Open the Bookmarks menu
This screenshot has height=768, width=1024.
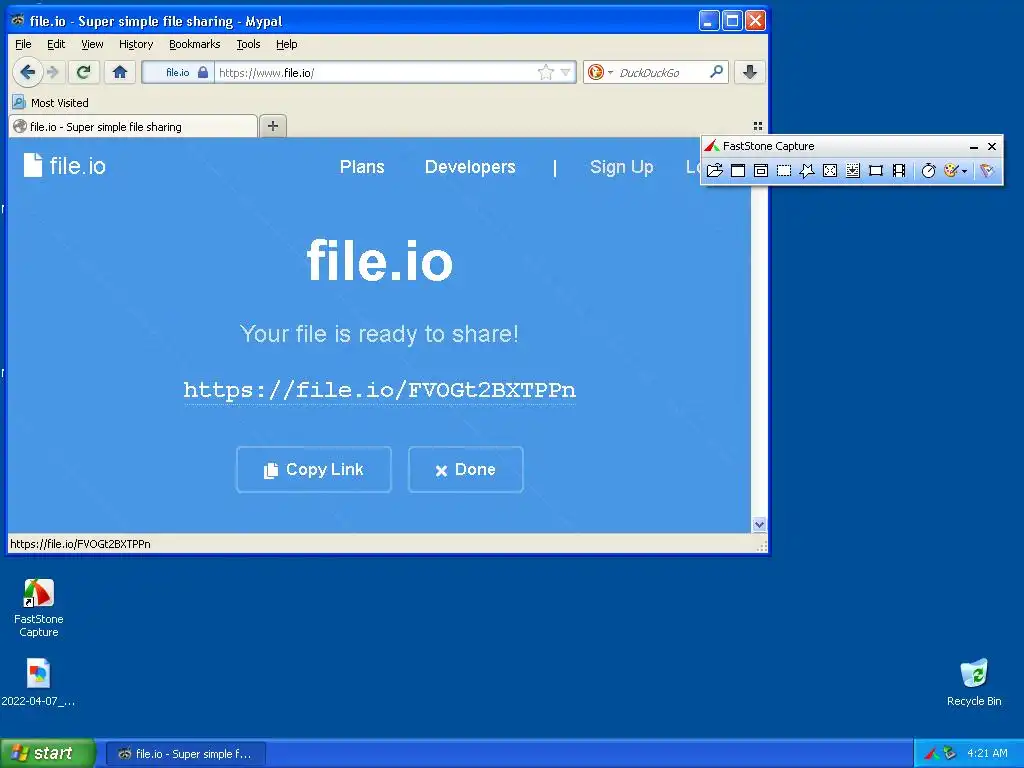tap(195, 44)
